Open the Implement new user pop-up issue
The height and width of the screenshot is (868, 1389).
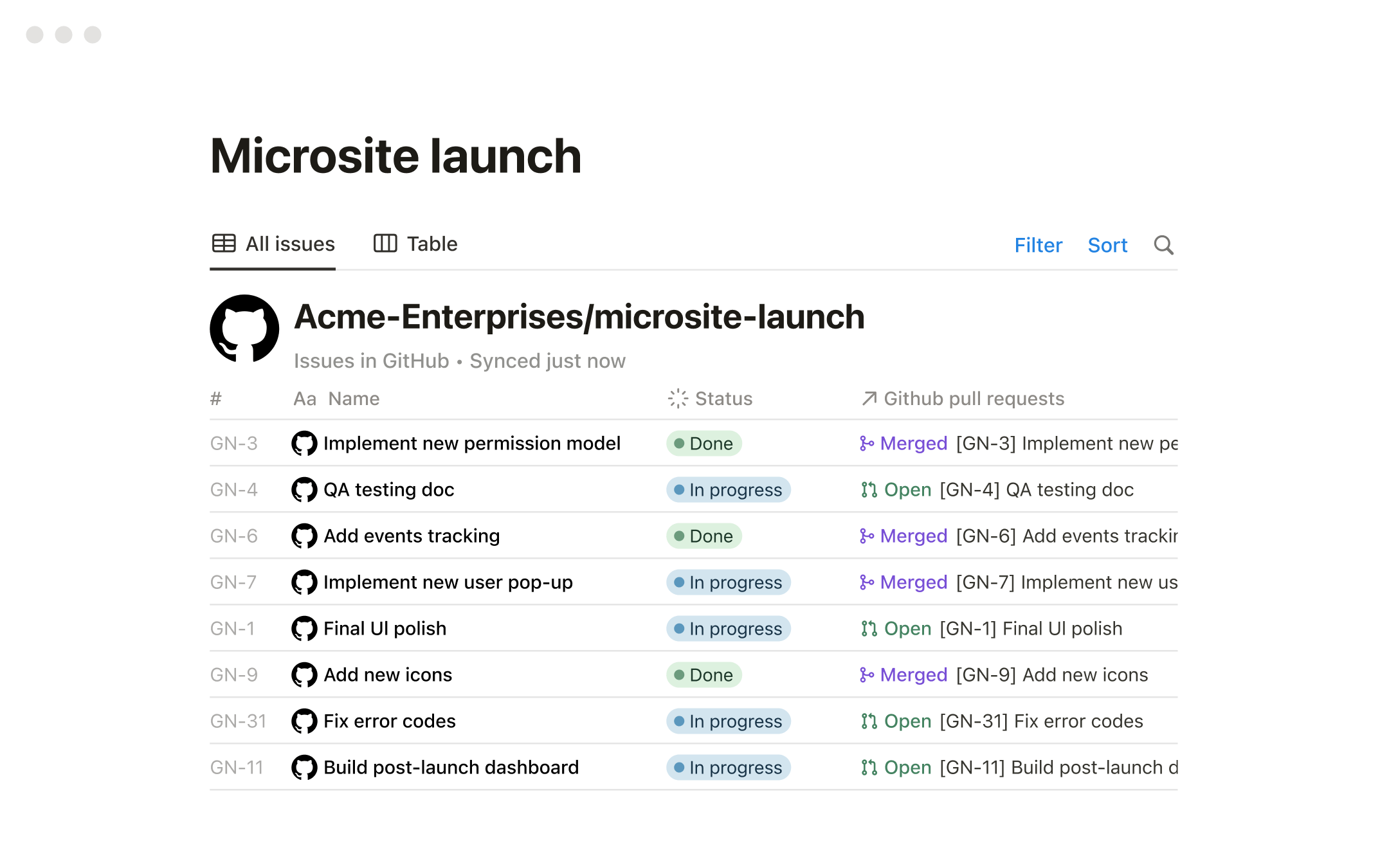[448, 583]
